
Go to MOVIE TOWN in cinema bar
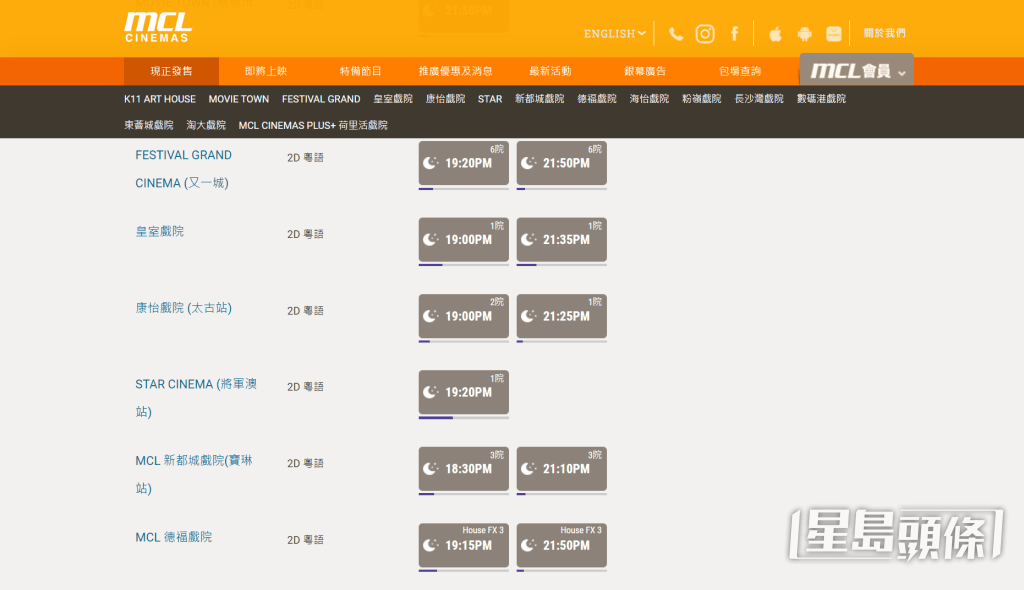(238, 99)
